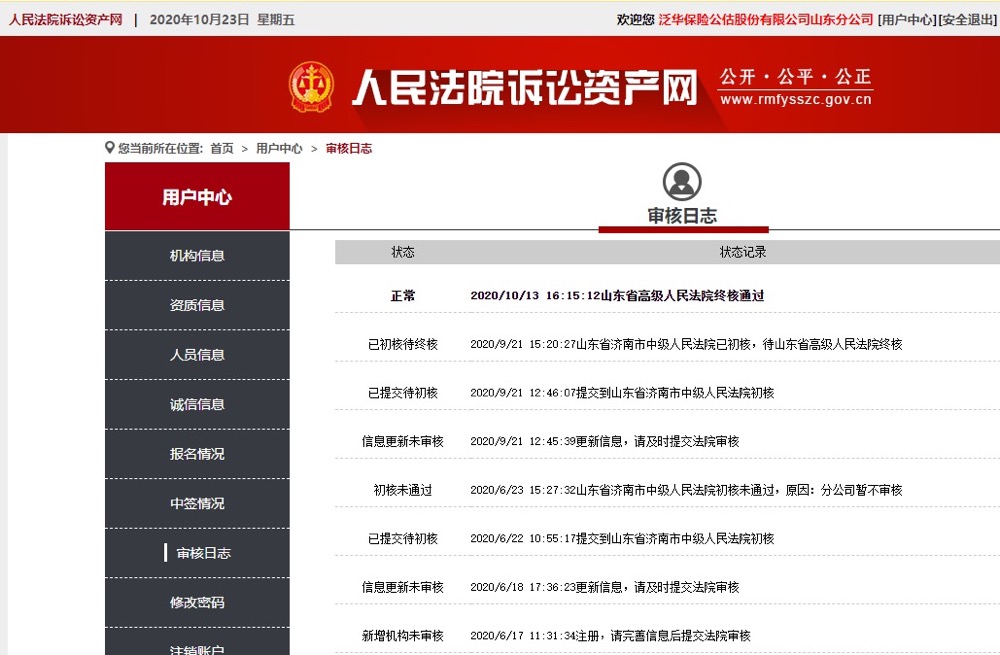Click the 2020/9/21 15:20:27 record text

(x=686, y=344)
